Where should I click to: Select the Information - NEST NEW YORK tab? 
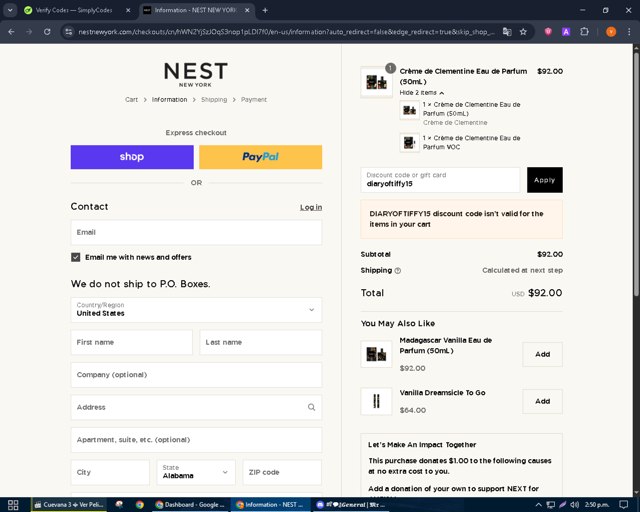point(196,10)
